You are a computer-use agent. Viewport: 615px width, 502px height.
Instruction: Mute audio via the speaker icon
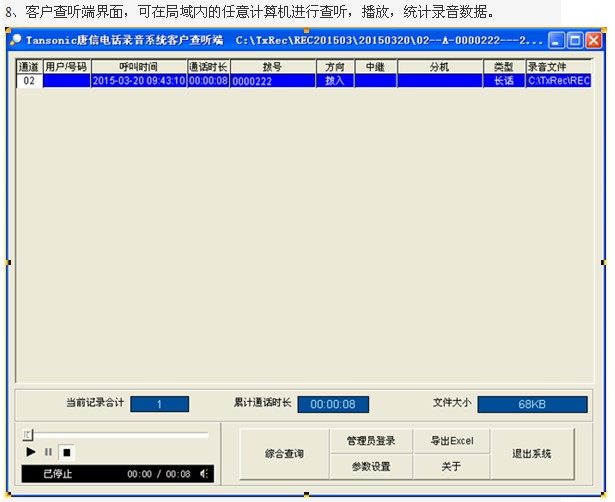point(204,474)
